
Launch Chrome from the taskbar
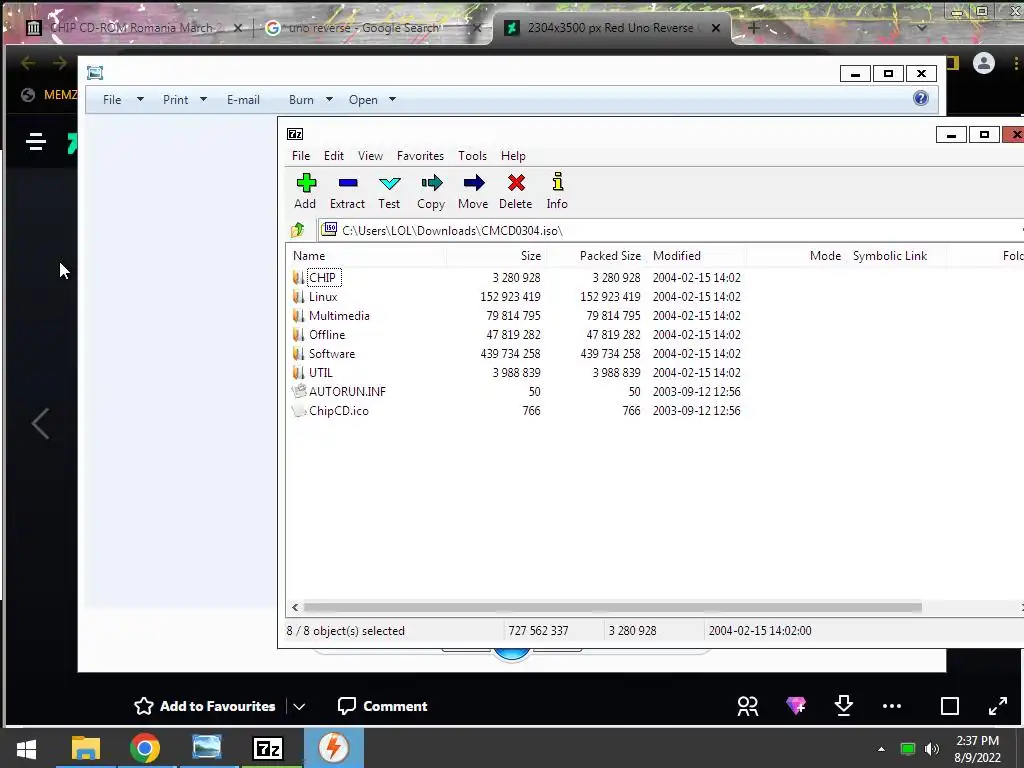[144, 748]
